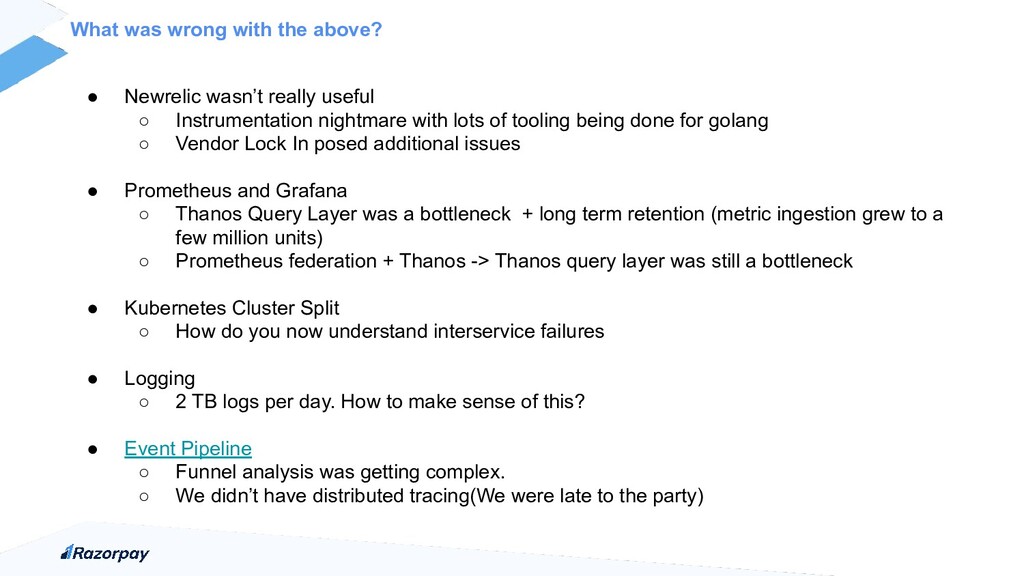Image resolution: width=1024 pixels, height=576 pixels.
Task: Open the Event Pipeline link
Action: click(188, 449)
